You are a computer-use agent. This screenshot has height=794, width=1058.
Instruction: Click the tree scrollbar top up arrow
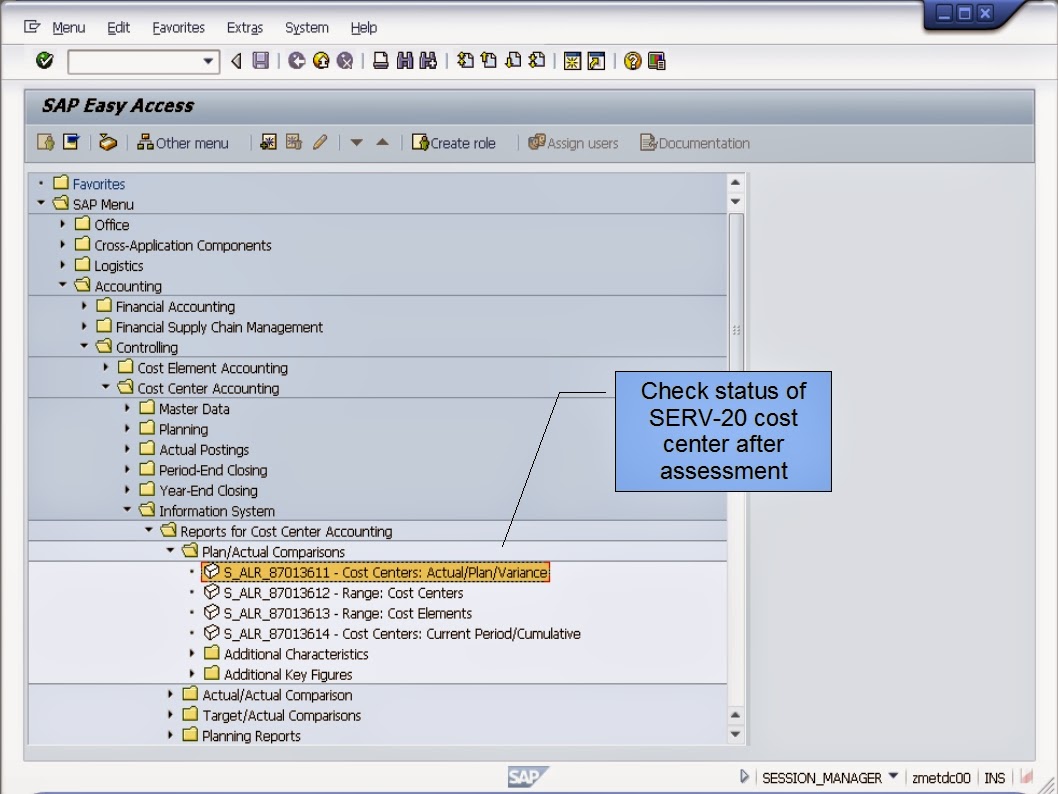tap(735, 182)
